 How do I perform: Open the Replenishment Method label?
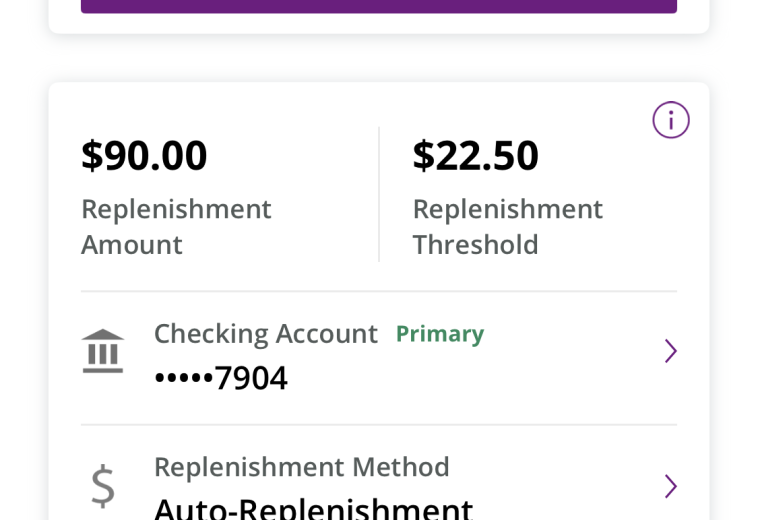[x=302, y=467]
